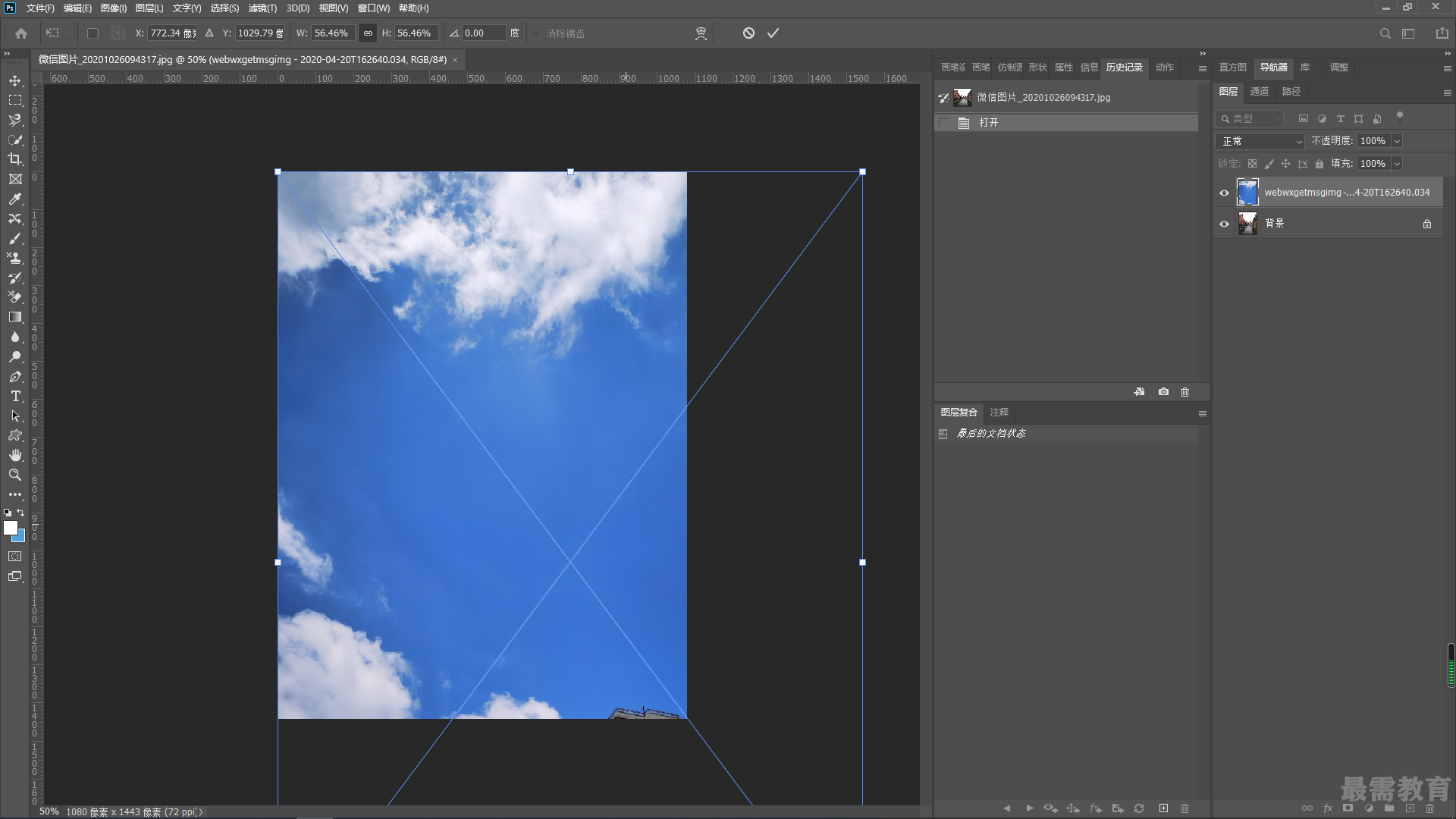Screen dimensions: 1456x819
Task: Select the Gradient tool
Action: [x=15, y=317]
